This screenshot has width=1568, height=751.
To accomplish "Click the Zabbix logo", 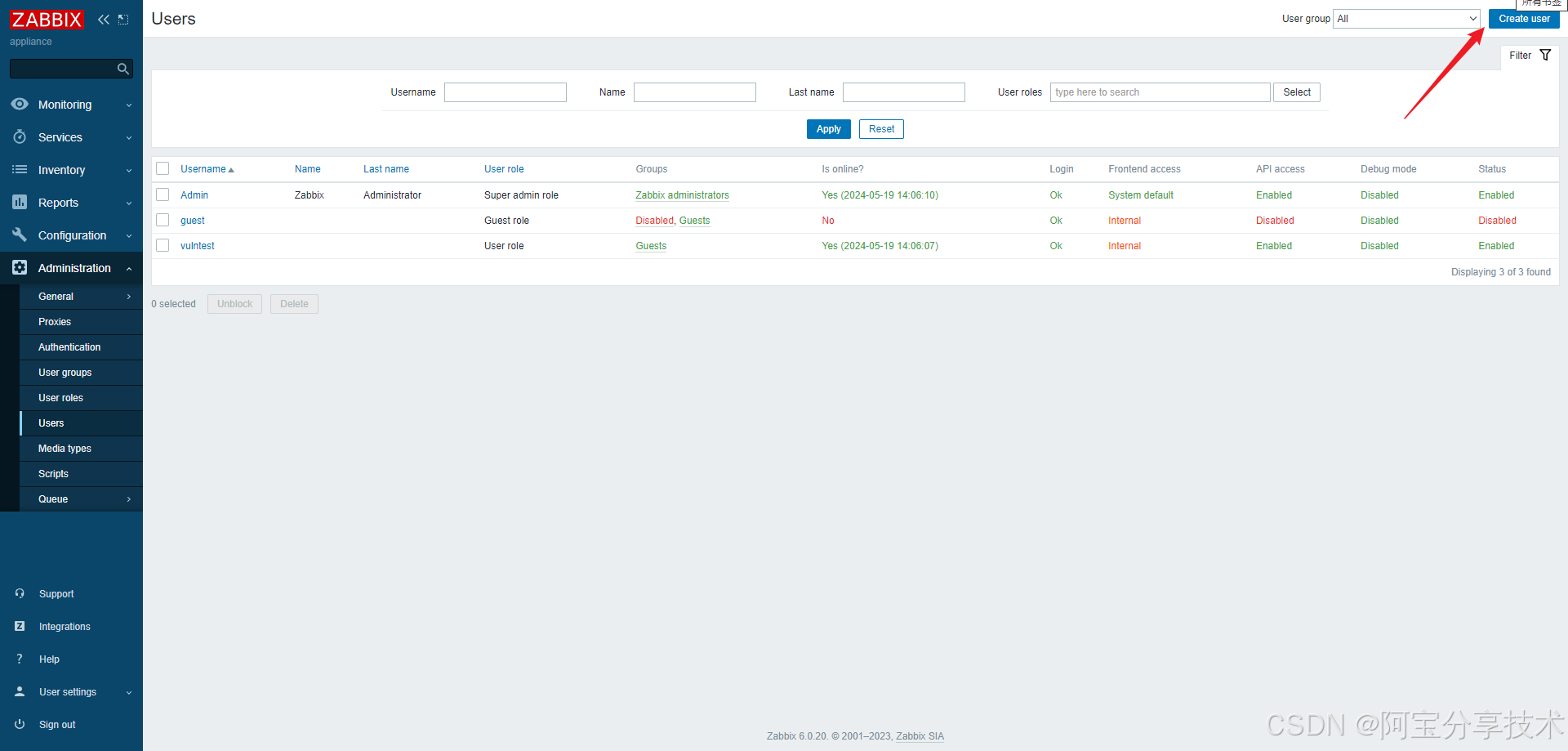I will 47,19.
